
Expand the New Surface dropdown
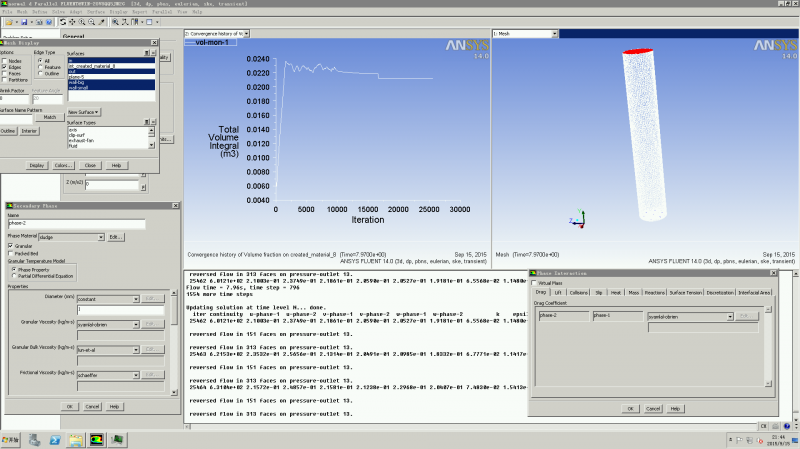click(x=85, y=112)
